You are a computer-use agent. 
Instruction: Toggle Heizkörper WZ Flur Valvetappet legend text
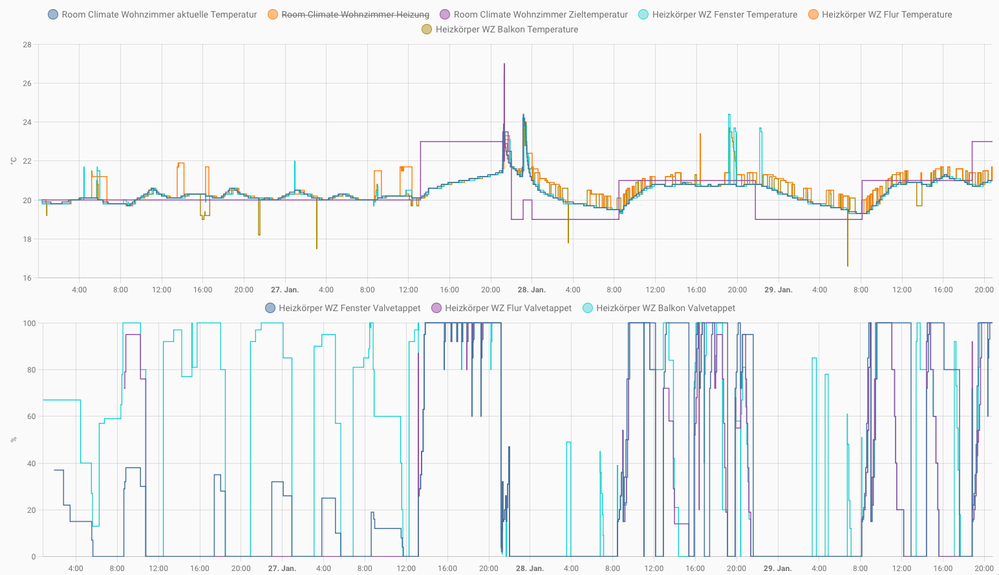pyautogui.click(x=508, y=308)
